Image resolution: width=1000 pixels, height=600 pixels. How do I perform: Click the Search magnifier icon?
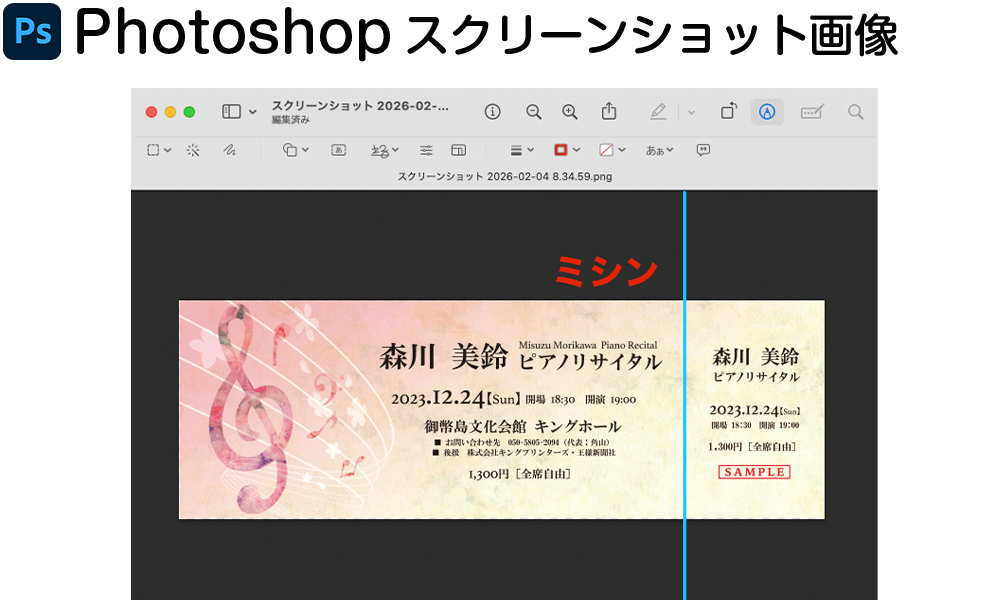pos(855,112)
